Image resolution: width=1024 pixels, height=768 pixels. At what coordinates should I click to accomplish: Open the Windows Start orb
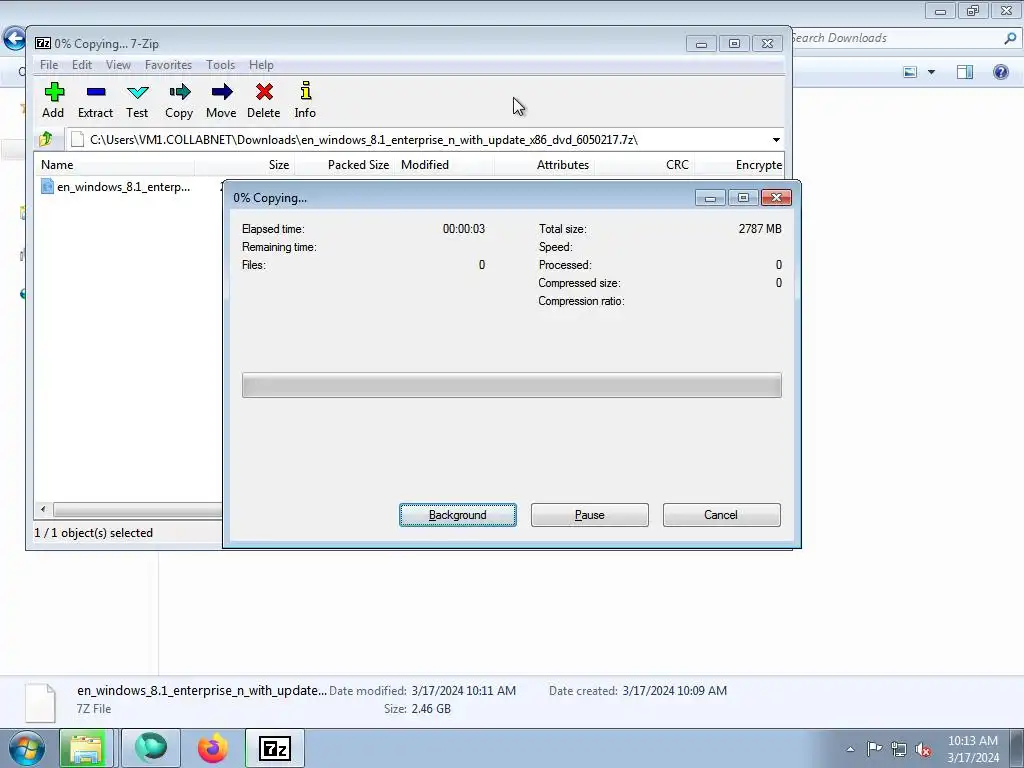coord(27,748)
